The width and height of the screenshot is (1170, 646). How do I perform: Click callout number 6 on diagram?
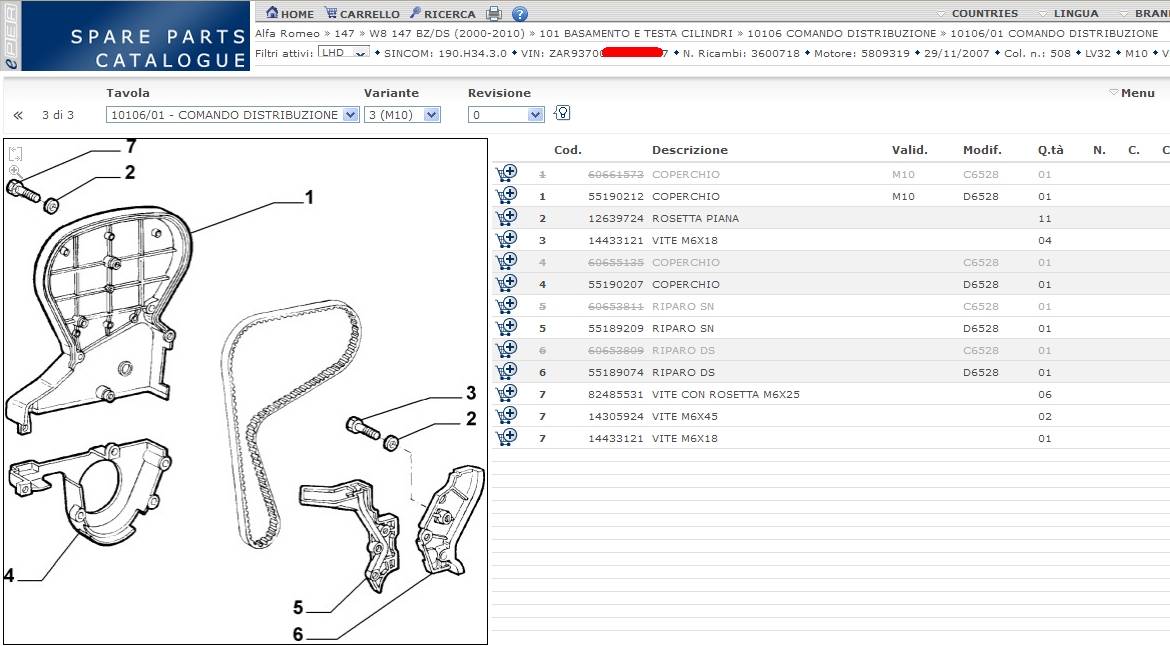298,634
